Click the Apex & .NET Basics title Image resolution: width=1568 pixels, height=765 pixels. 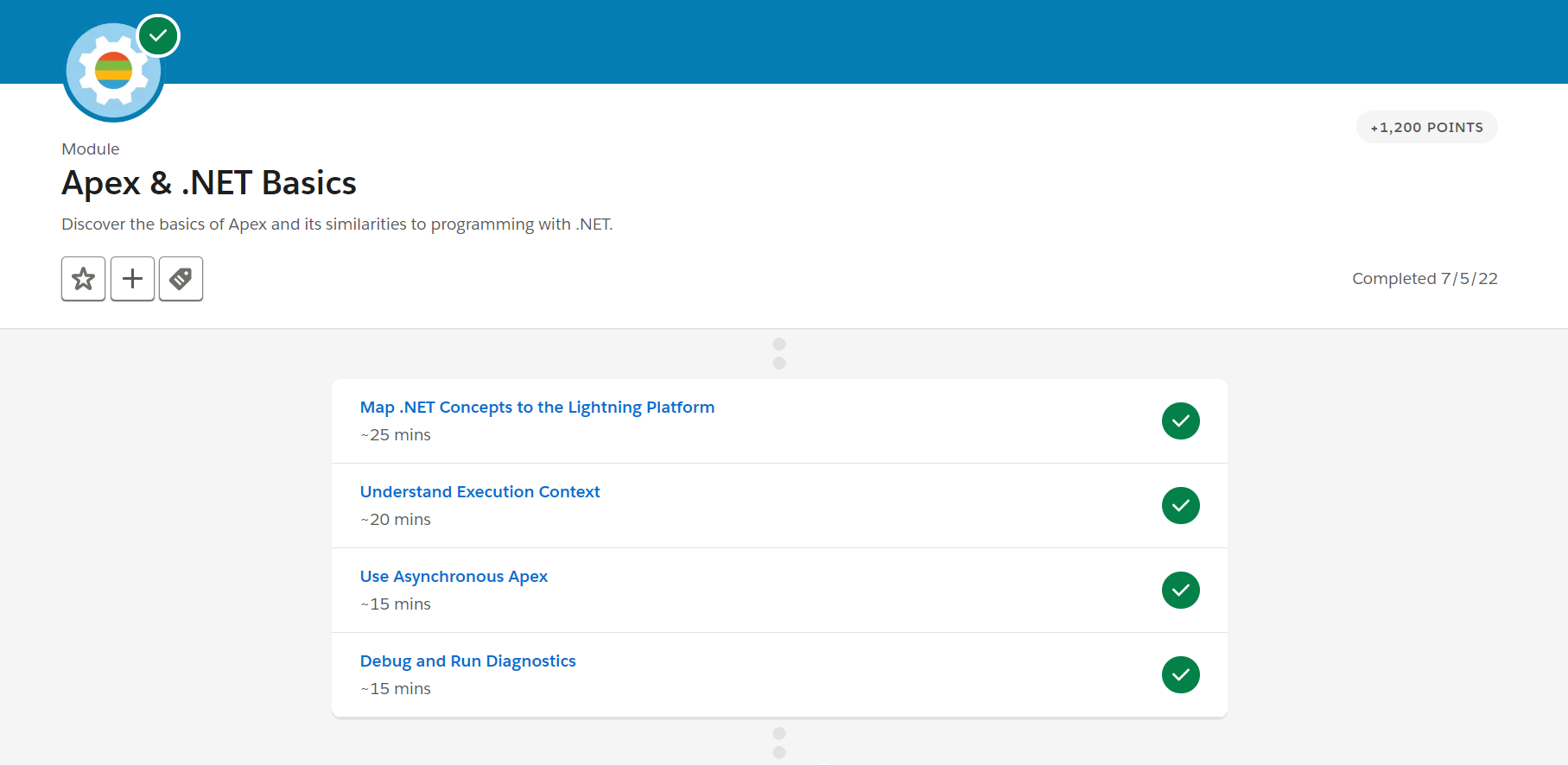[x=209, y=183]
